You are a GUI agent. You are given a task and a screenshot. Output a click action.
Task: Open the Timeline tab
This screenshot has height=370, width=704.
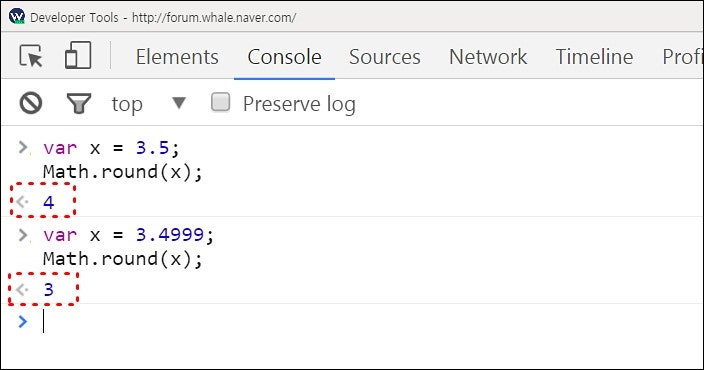594,57
